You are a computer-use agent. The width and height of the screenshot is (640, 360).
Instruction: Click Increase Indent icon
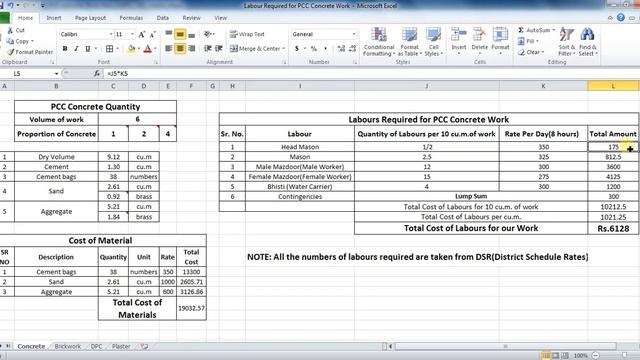point(219,49)
